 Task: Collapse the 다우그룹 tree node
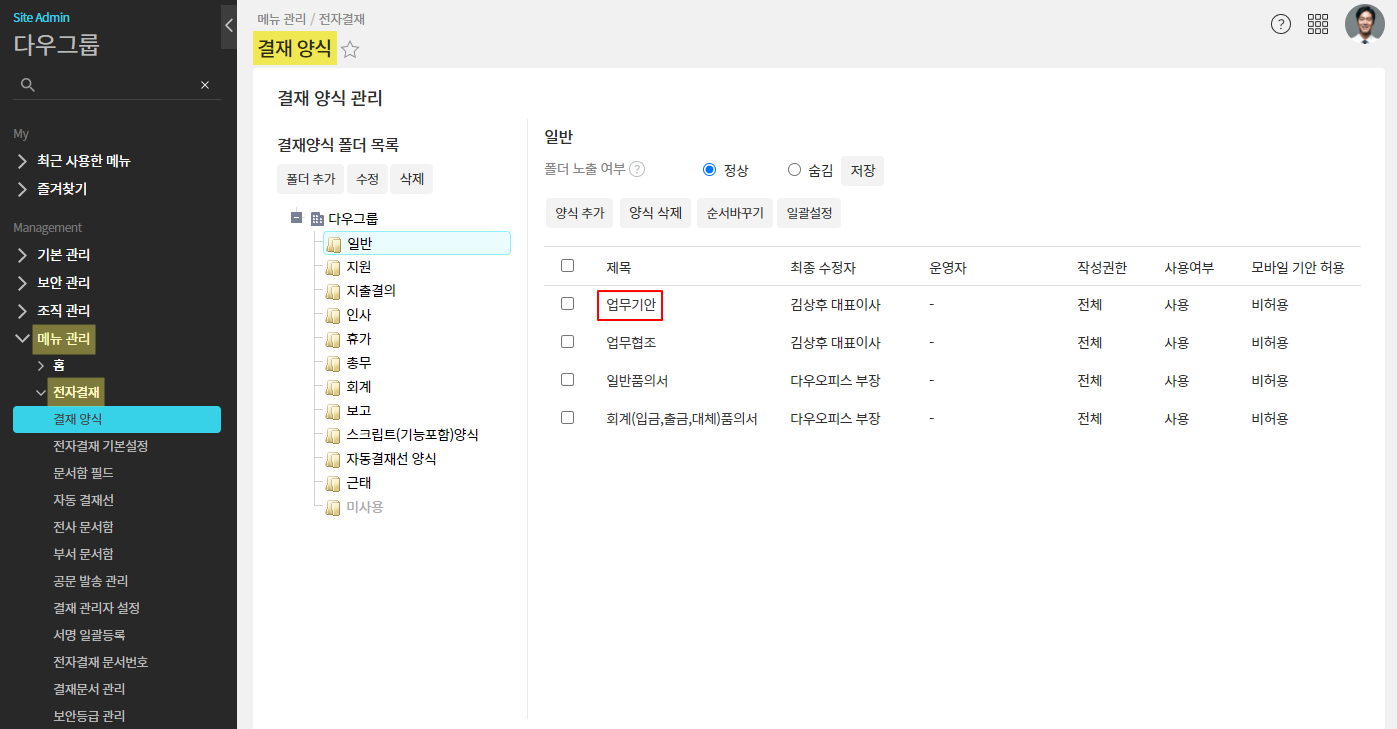coord(296,218)
